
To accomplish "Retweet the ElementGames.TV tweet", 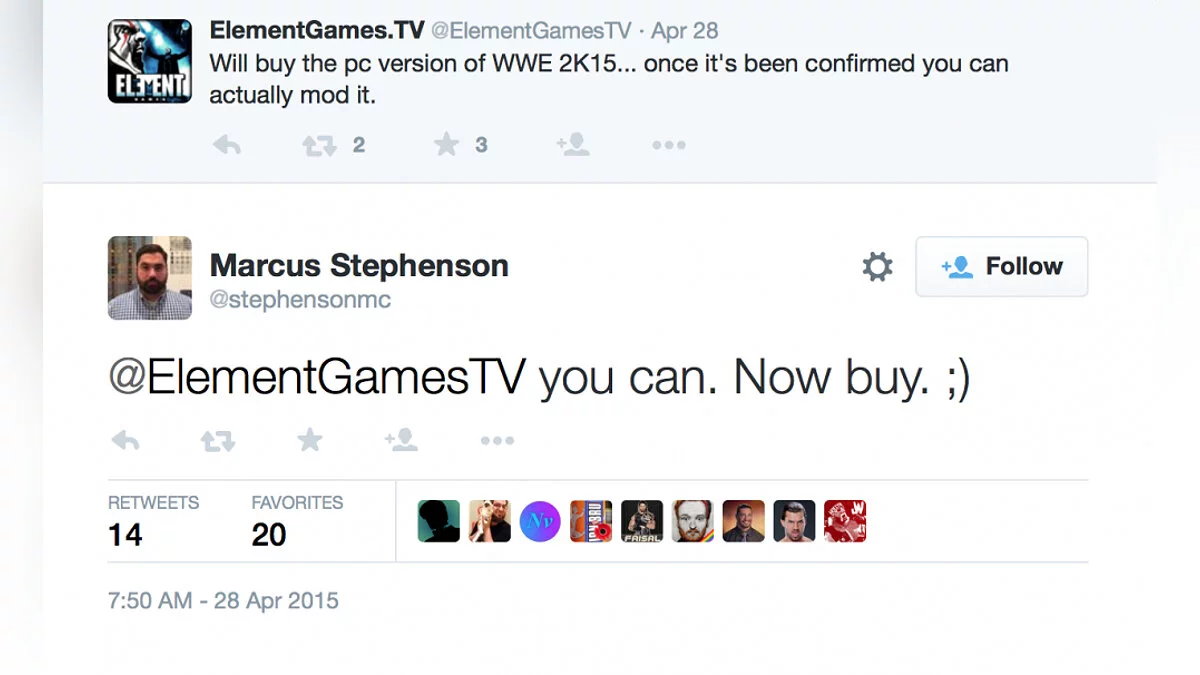I will point(319,145).
